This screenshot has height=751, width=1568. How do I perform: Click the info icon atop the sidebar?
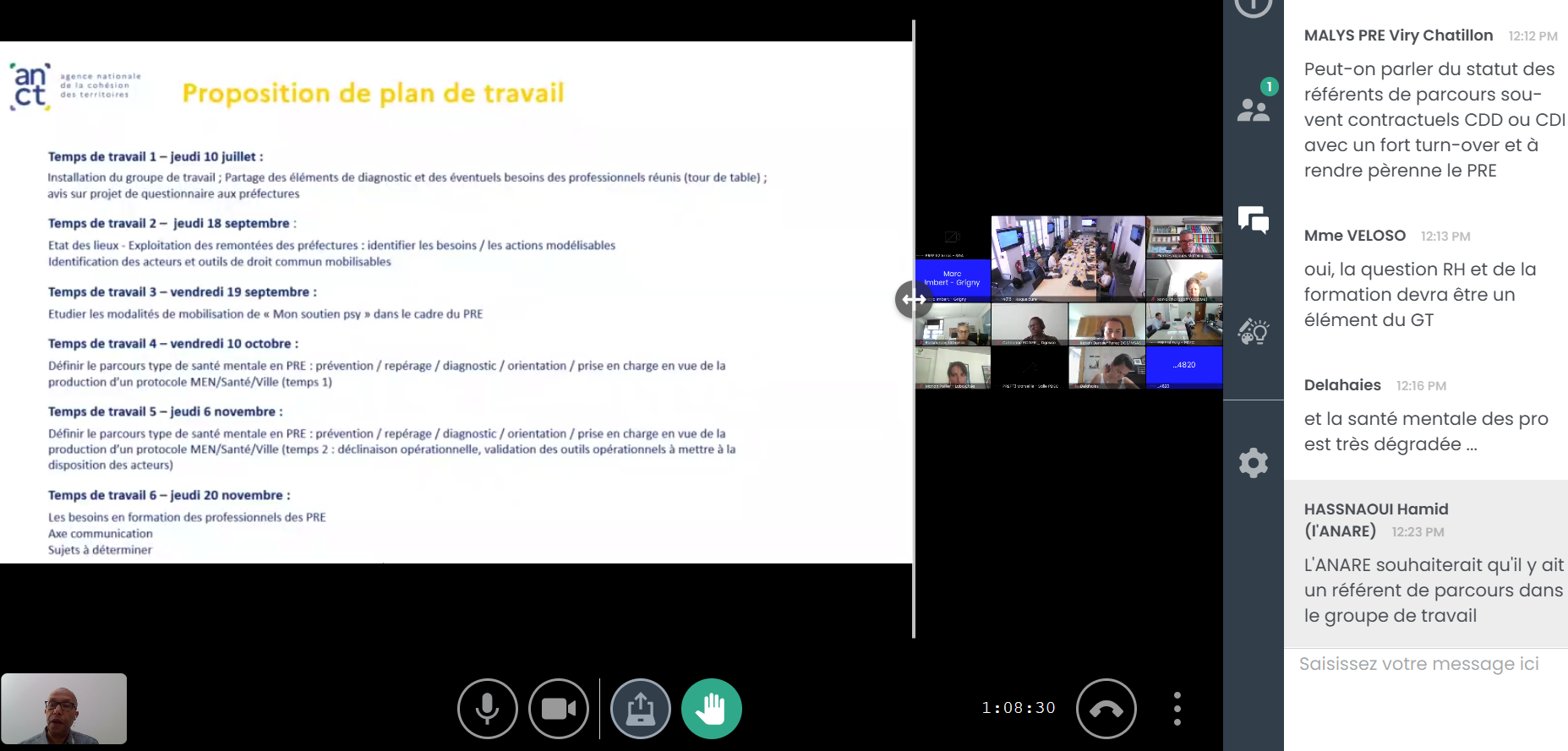(x=1253, y=5)
